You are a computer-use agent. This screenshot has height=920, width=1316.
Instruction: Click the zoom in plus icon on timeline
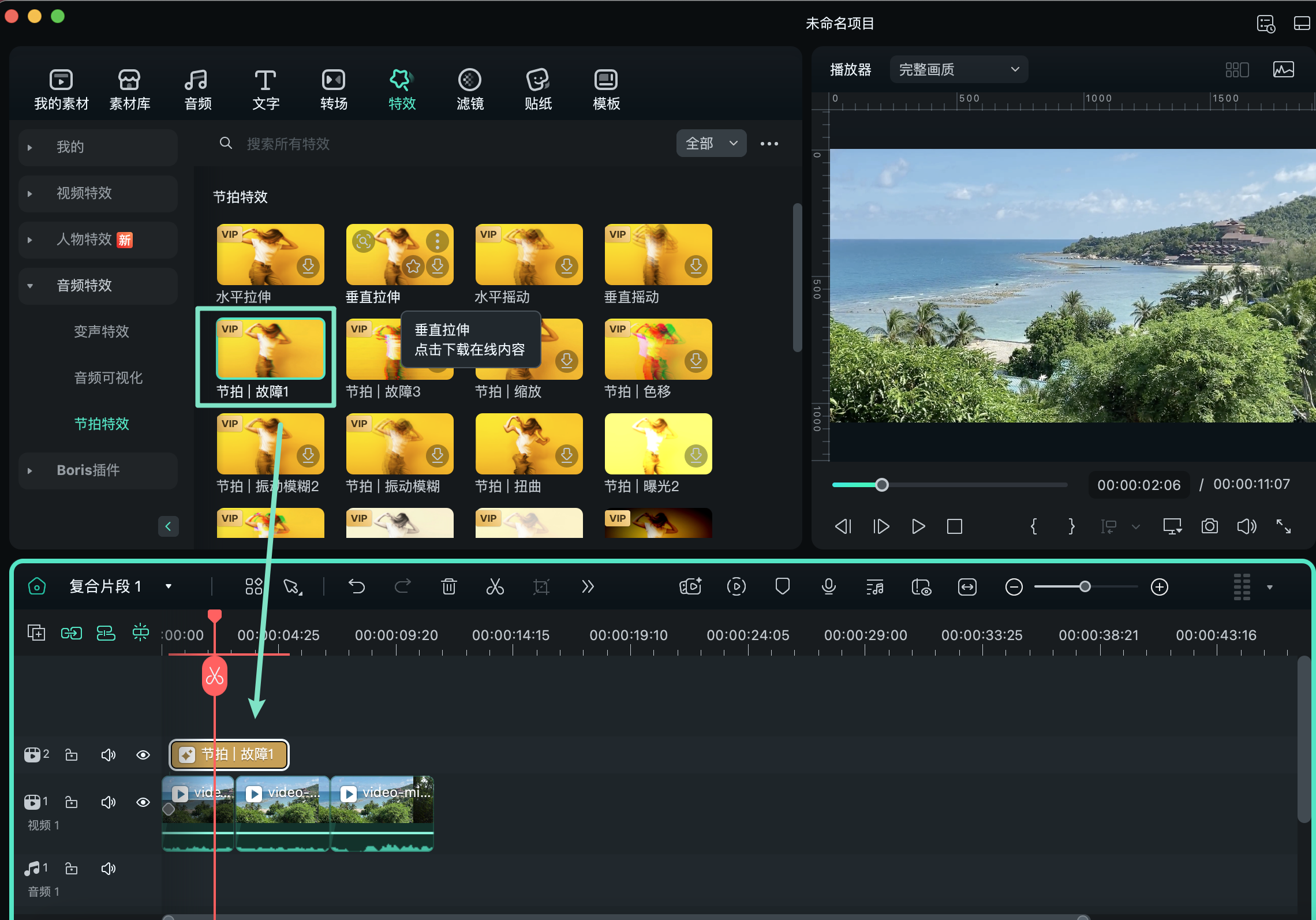[1159, 587]
